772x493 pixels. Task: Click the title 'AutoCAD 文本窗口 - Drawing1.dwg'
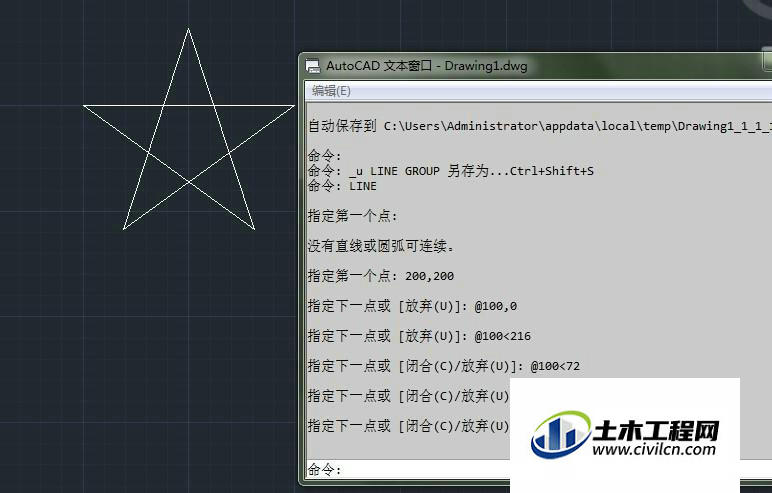point(427,66)
